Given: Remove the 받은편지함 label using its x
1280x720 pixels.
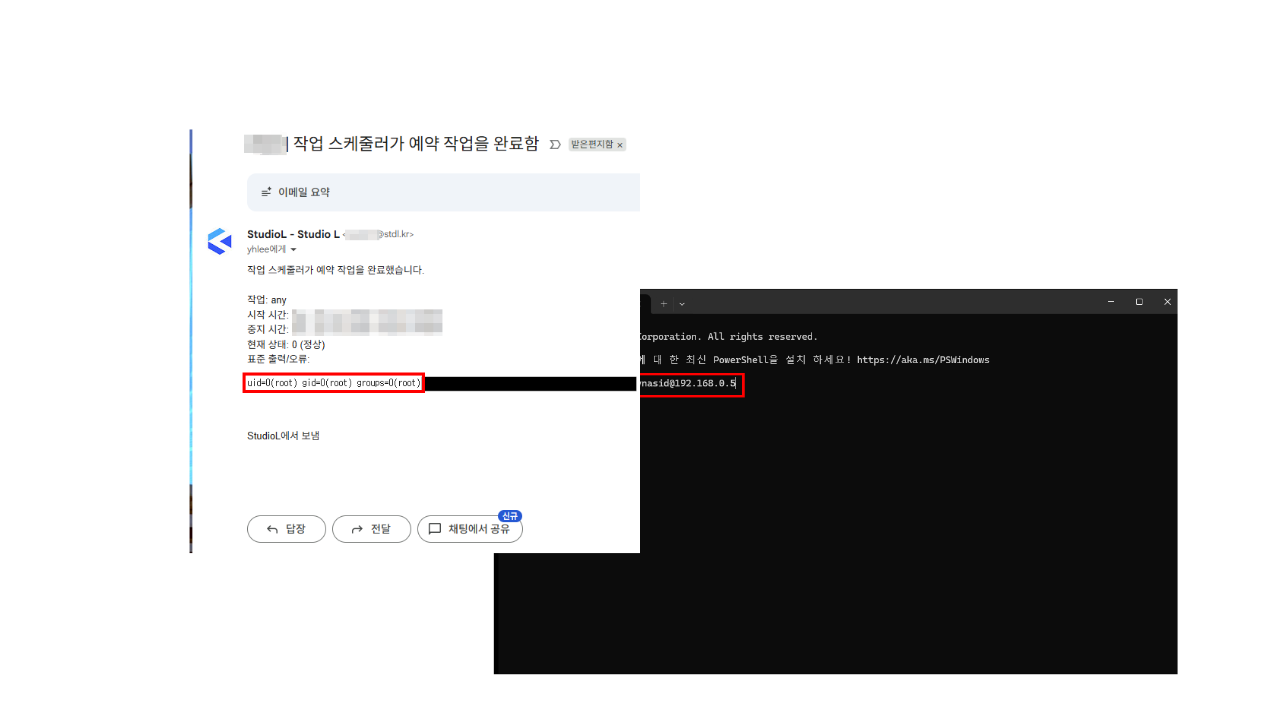Looking at the screenshot, I should (x=619, y=144).
